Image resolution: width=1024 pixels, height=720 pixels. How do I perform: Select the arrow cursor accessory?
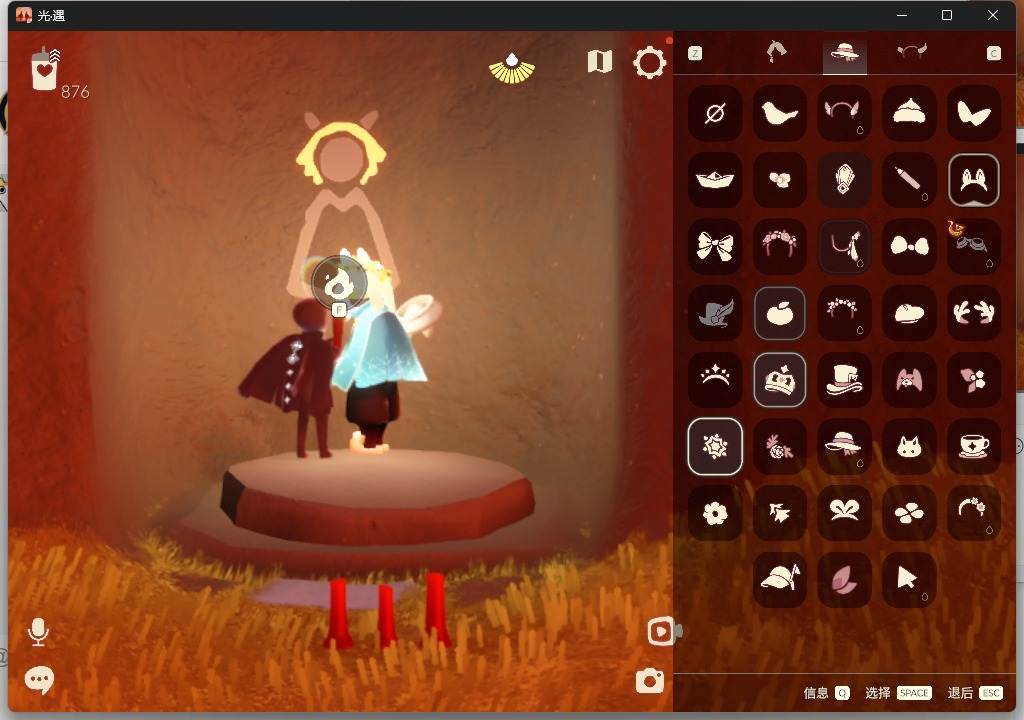[909, 580]
